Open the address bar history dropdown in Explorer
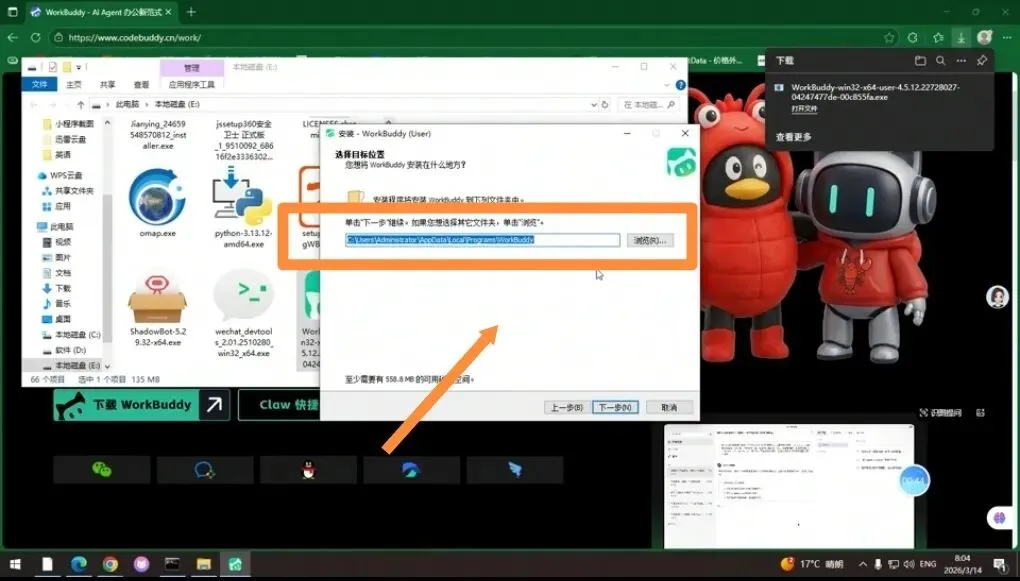This screenshot has width=1020, height=581. pyautogui.click(x=593, y=104)
